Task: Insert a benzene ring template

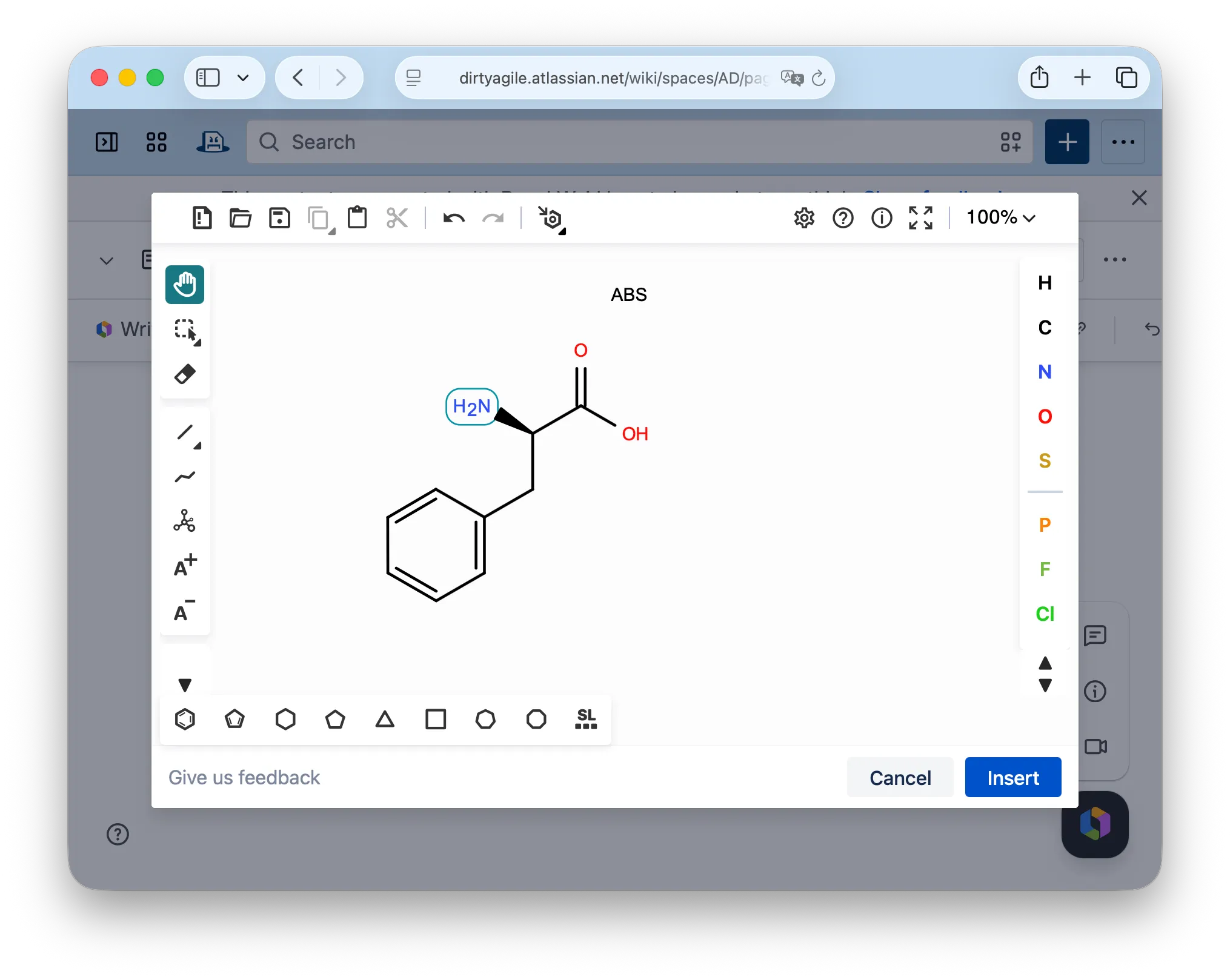Action: point(185,719)
